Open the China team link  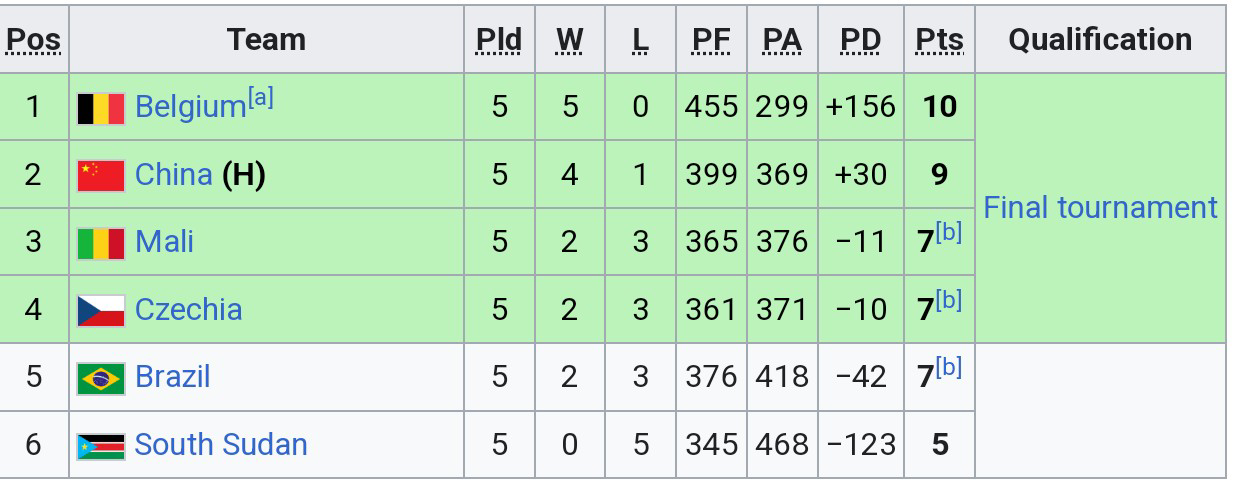[173, 175]
